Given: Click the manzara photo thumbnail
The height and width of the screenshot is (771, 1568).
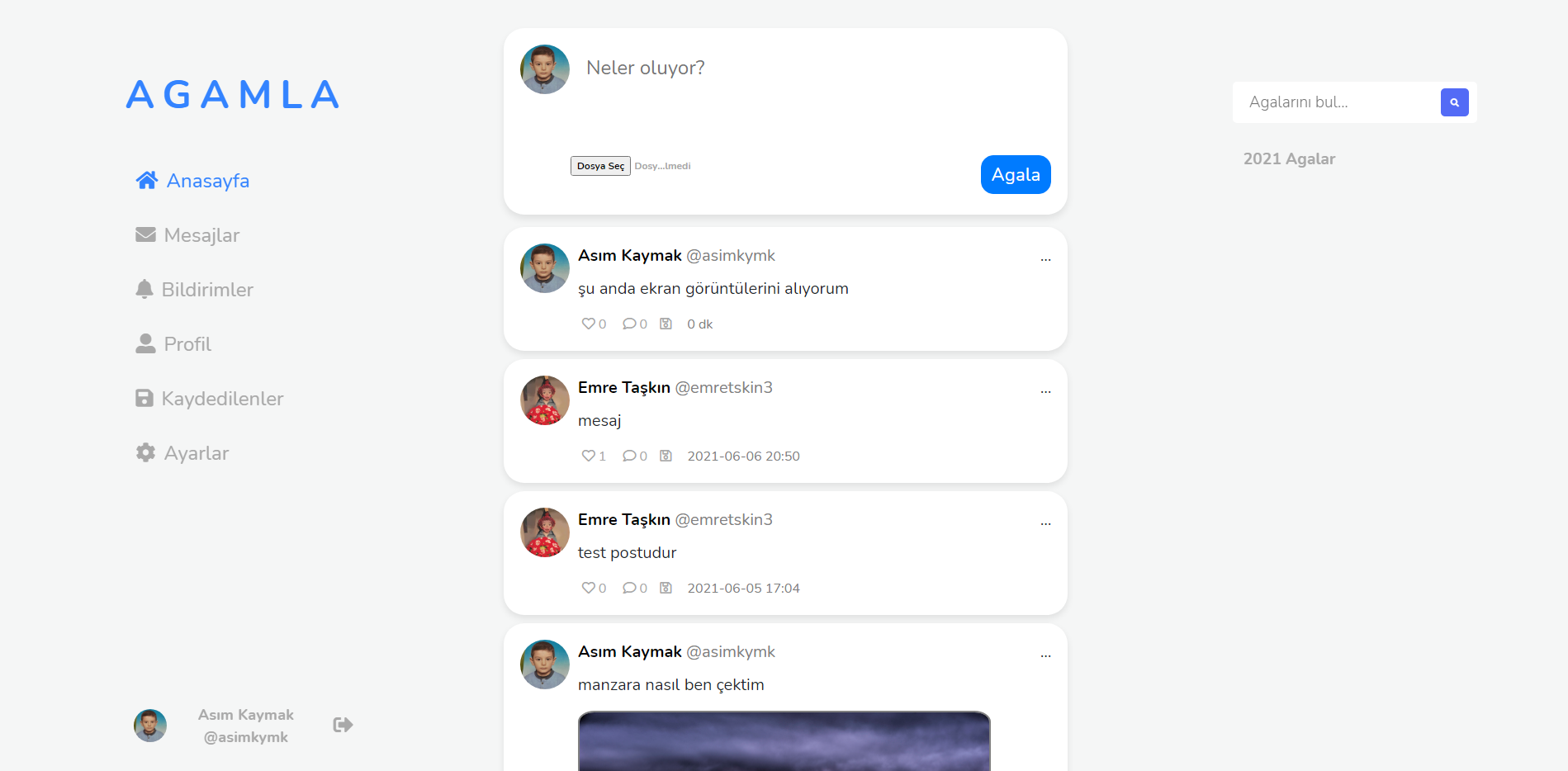Looking at the screenshot, I should point(784,741).
